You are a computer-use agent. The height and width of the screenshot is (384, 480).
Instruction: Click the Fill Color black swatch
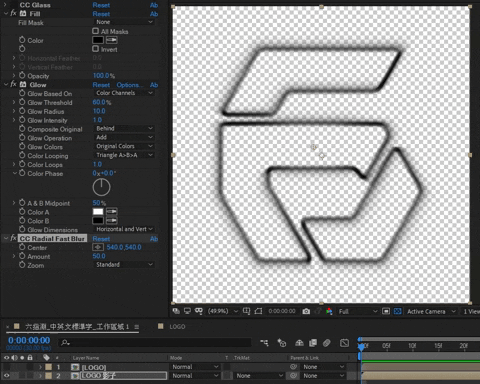coord(98,40)
